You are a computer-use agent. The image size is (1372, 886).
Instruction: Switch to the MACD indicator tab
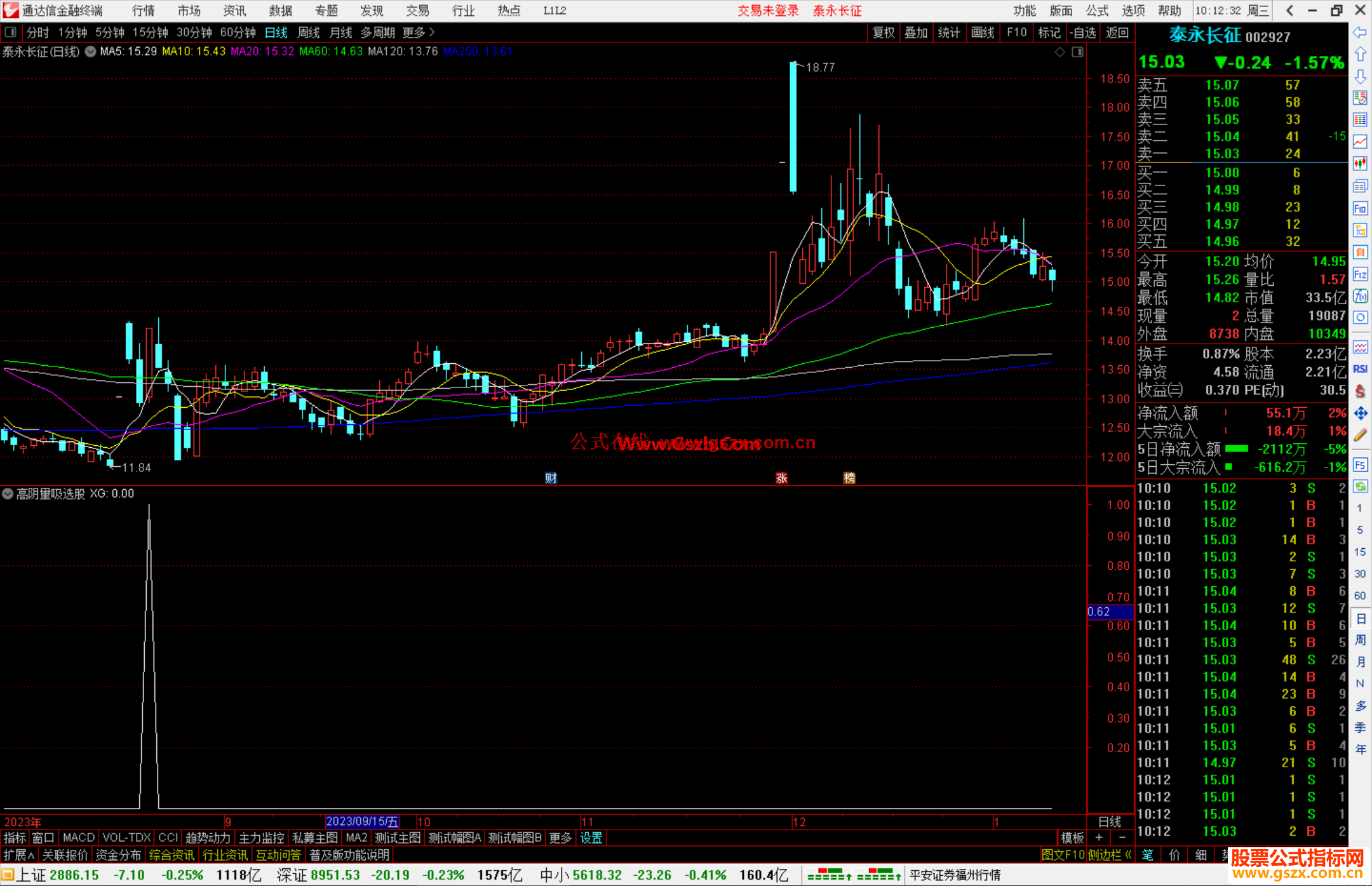78,838
